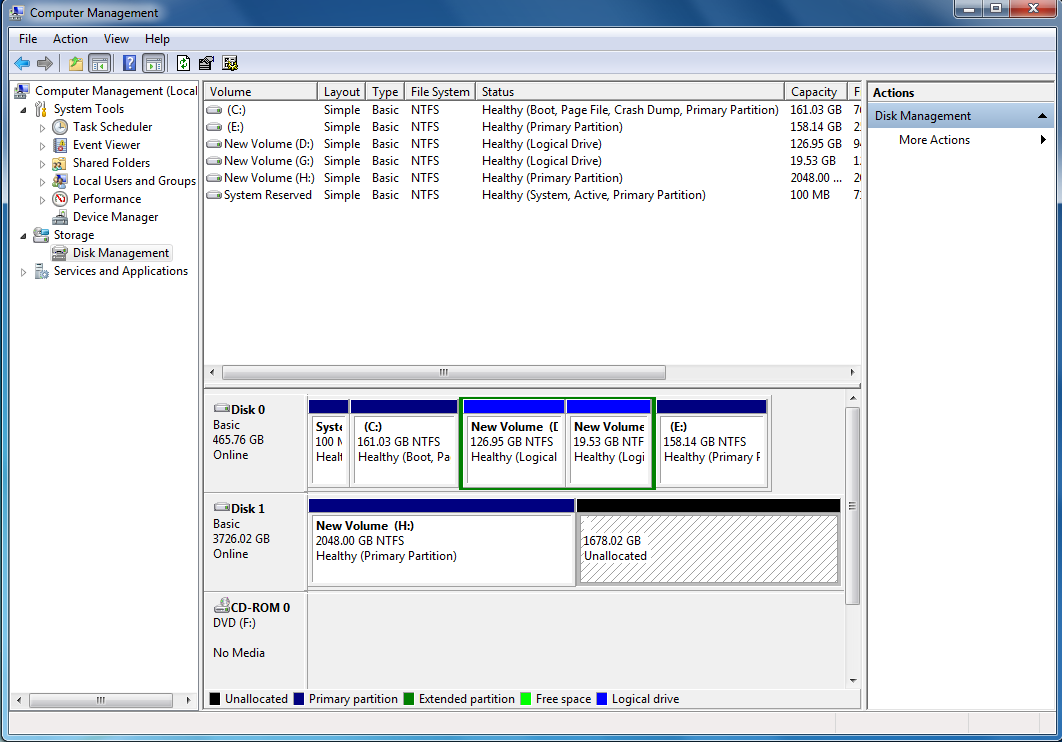Go up one level with folder icon
This screenshot has height=742, width=1062.
[75, 64]
